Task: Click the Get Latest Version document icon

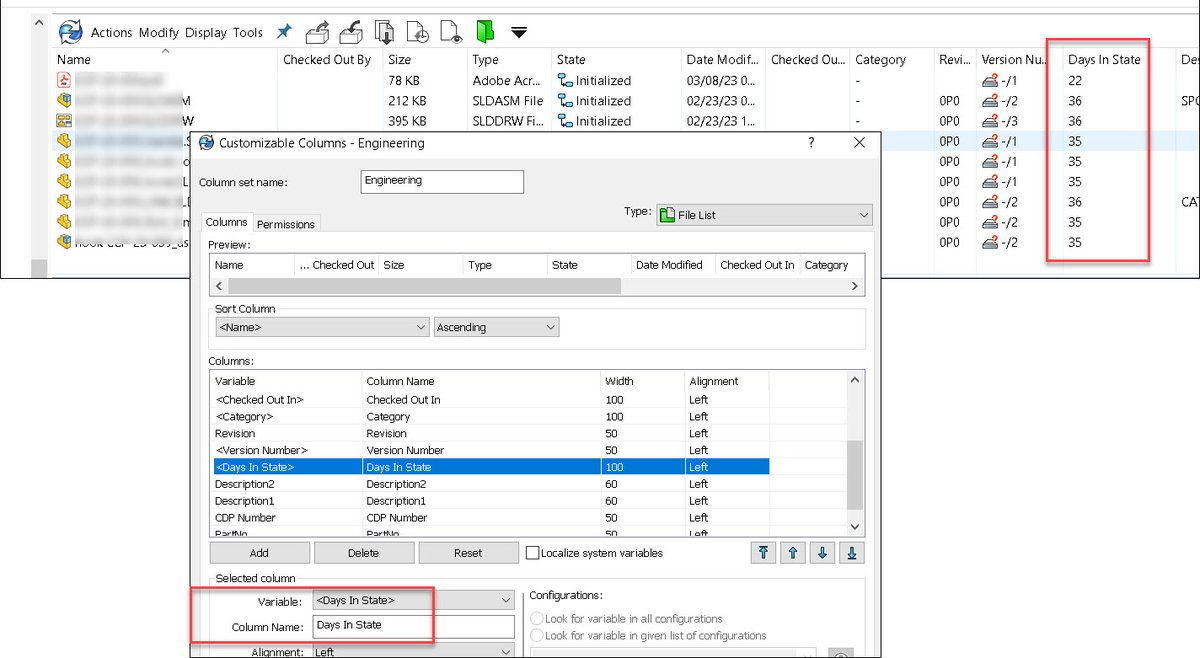Action: coord(384,32)
